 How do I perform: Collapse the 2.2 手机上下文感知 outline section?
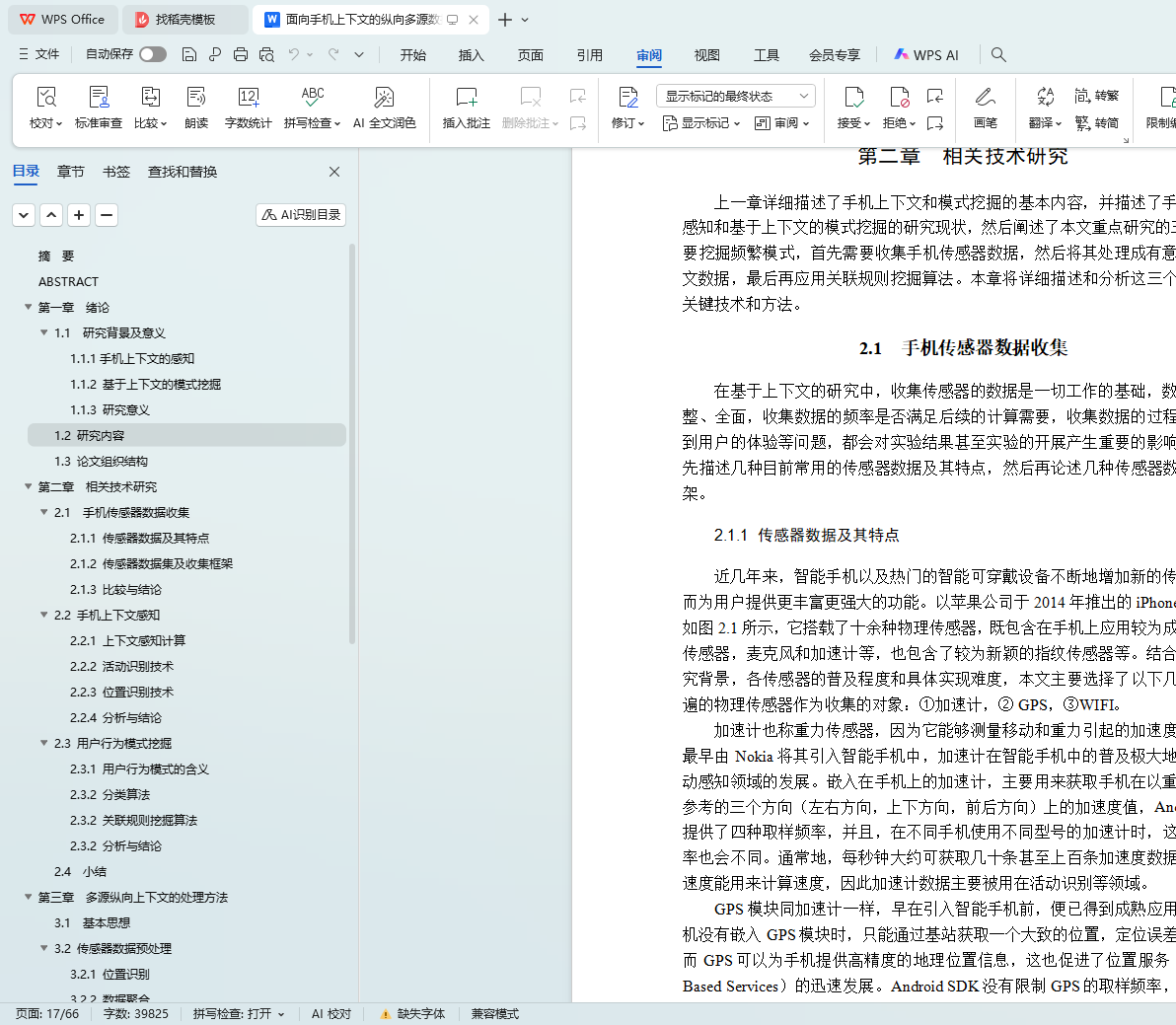point(44,615)
